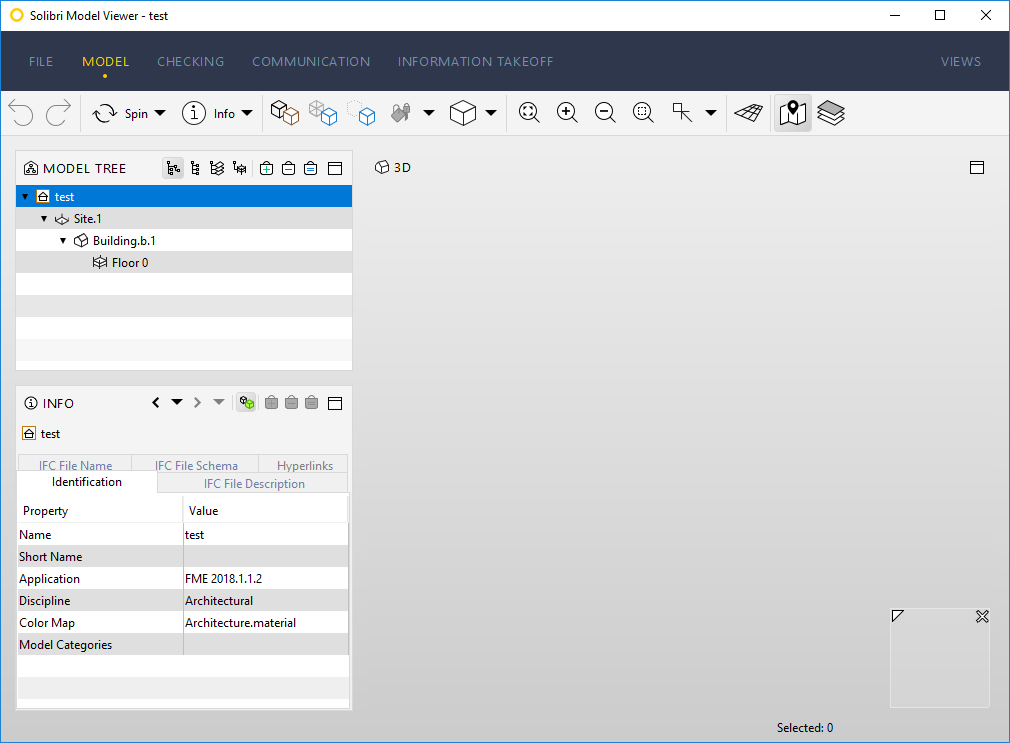Click Model Tree add to selection basket
1010x743 pixels.
pyautogui.click(x=266, y=169)
